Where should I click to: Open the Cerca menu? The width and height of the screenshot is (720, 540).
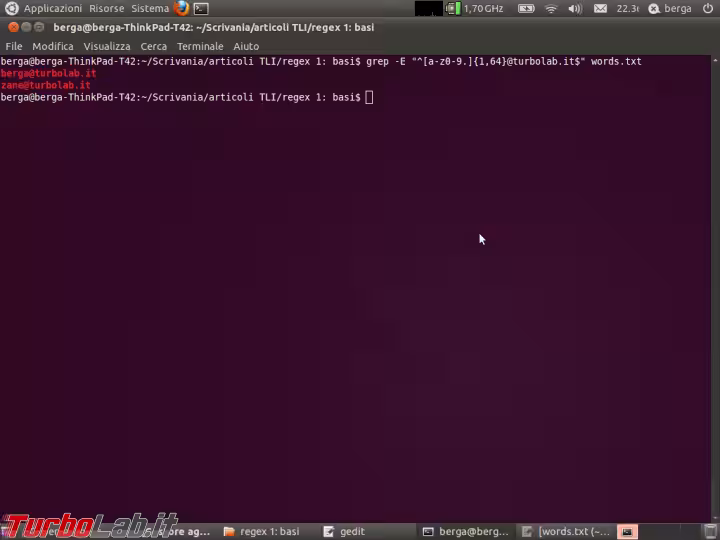tap(153, 46)
